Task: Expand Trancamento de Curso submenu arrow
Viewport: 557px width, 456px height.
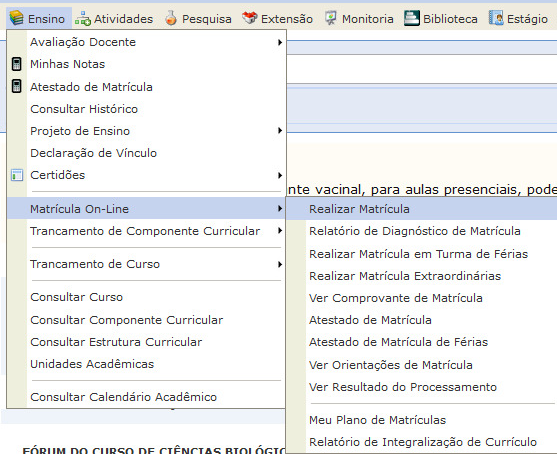Action: (x=280, y=264)
